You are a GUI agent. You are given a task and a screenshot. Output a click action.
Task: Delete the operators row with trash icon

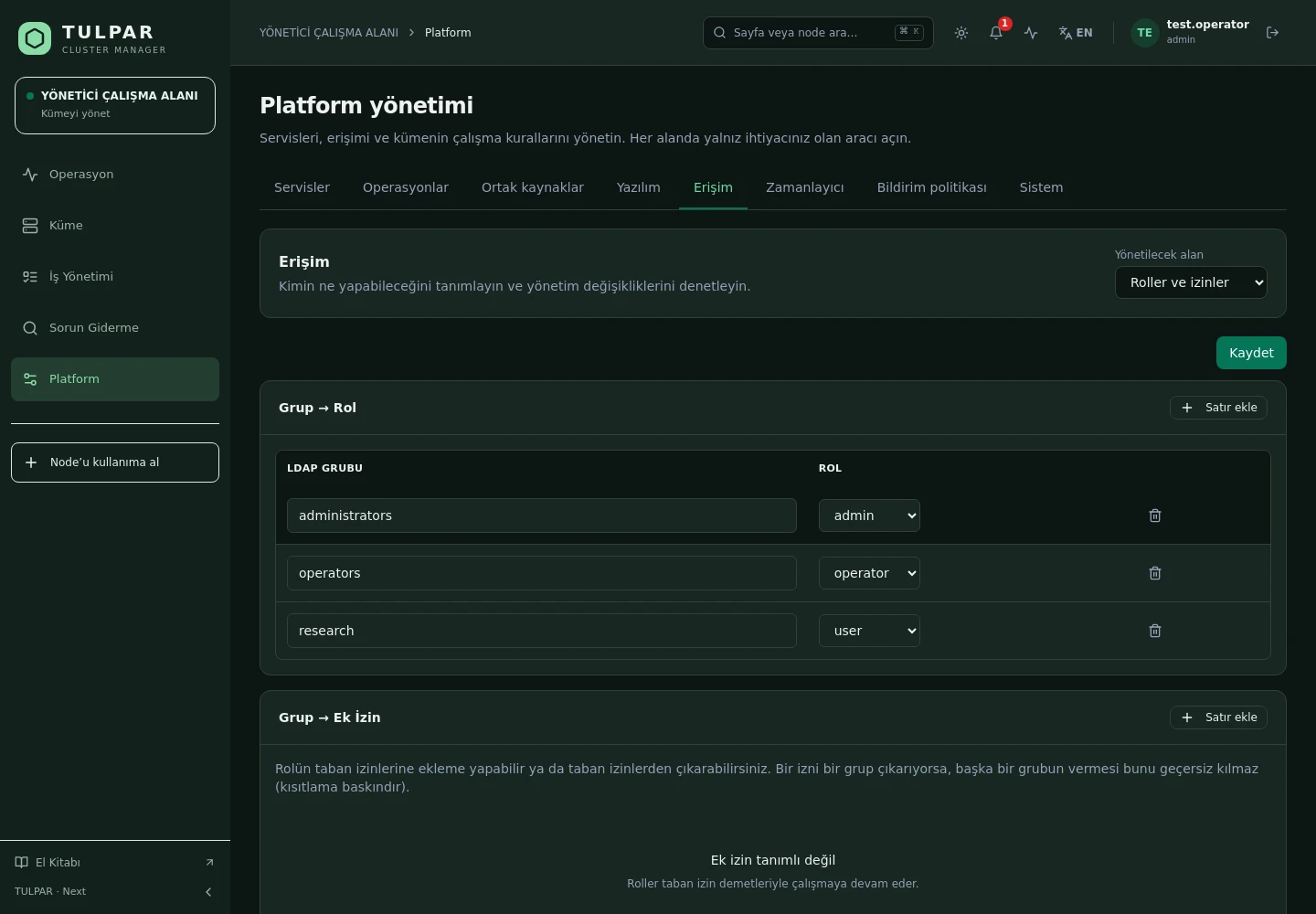coord(1155,573)
